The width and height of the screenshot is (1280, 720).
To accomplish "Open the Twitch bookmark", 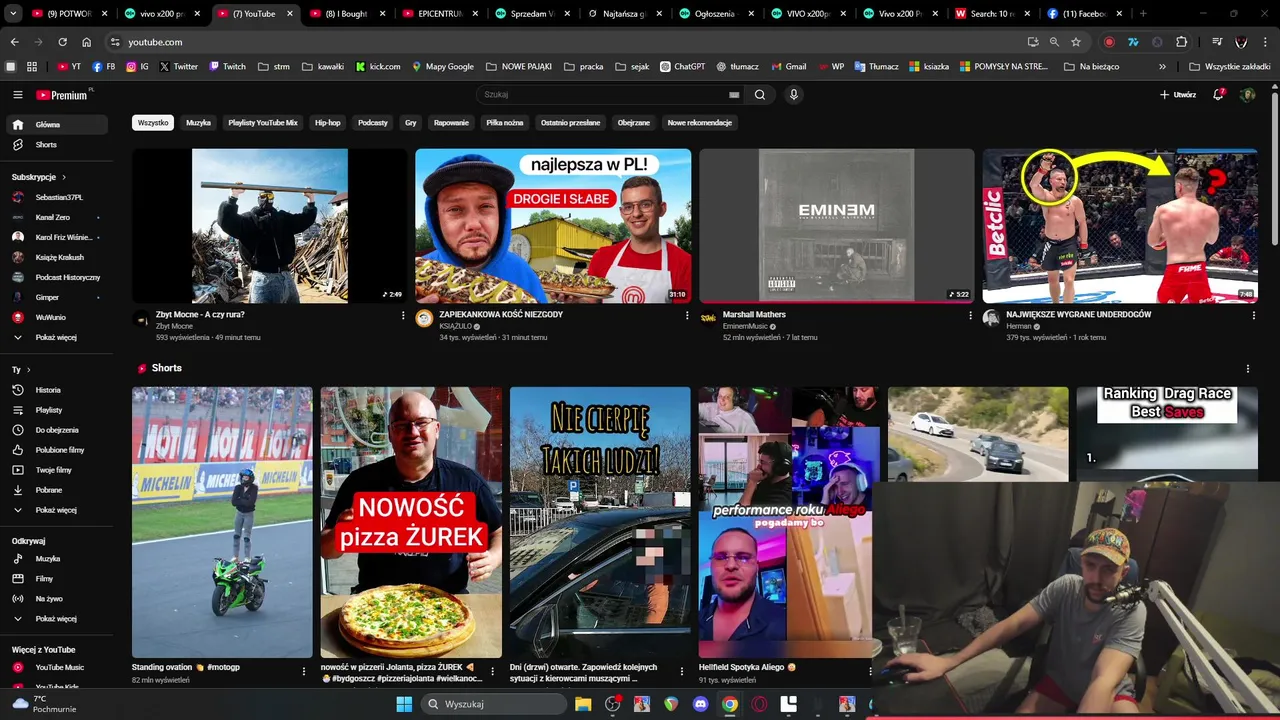I will point(227,67).
